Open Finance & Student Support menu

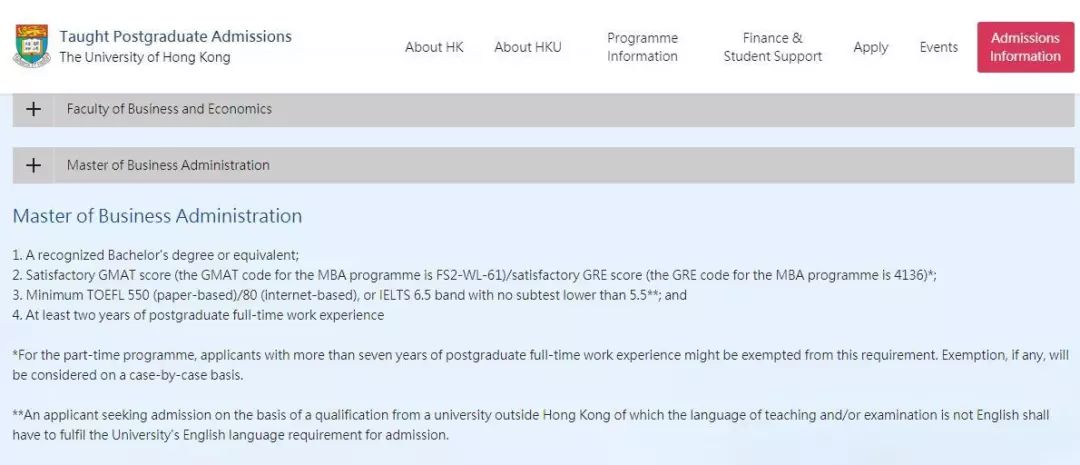point(773,47)
